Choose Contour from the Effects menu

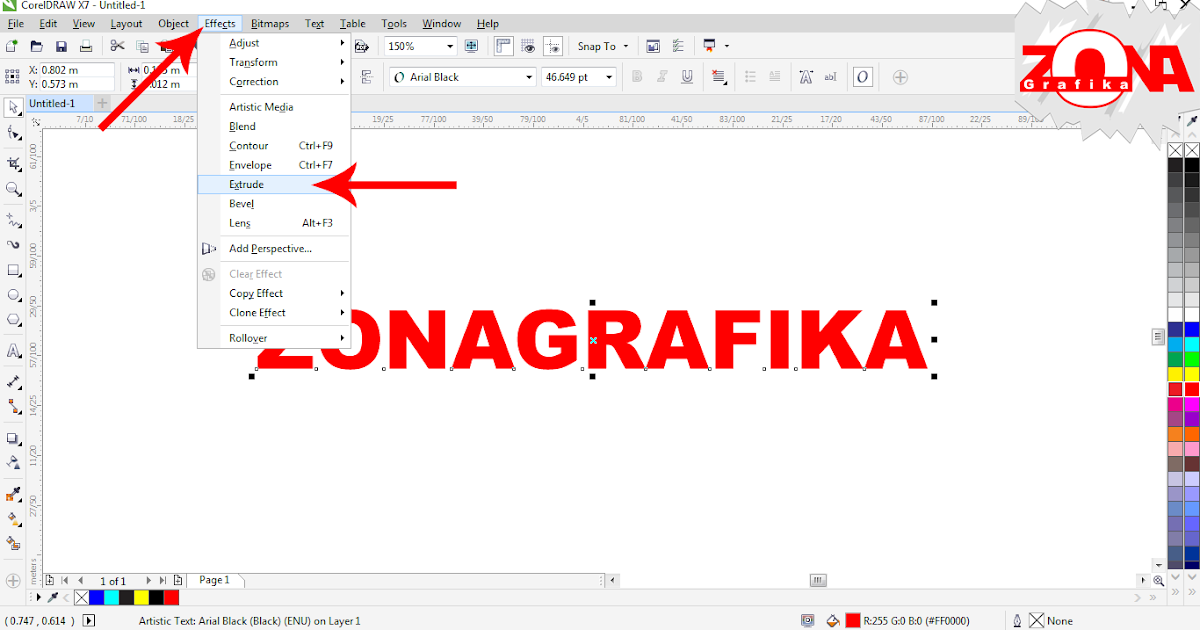tap(274, 145)
